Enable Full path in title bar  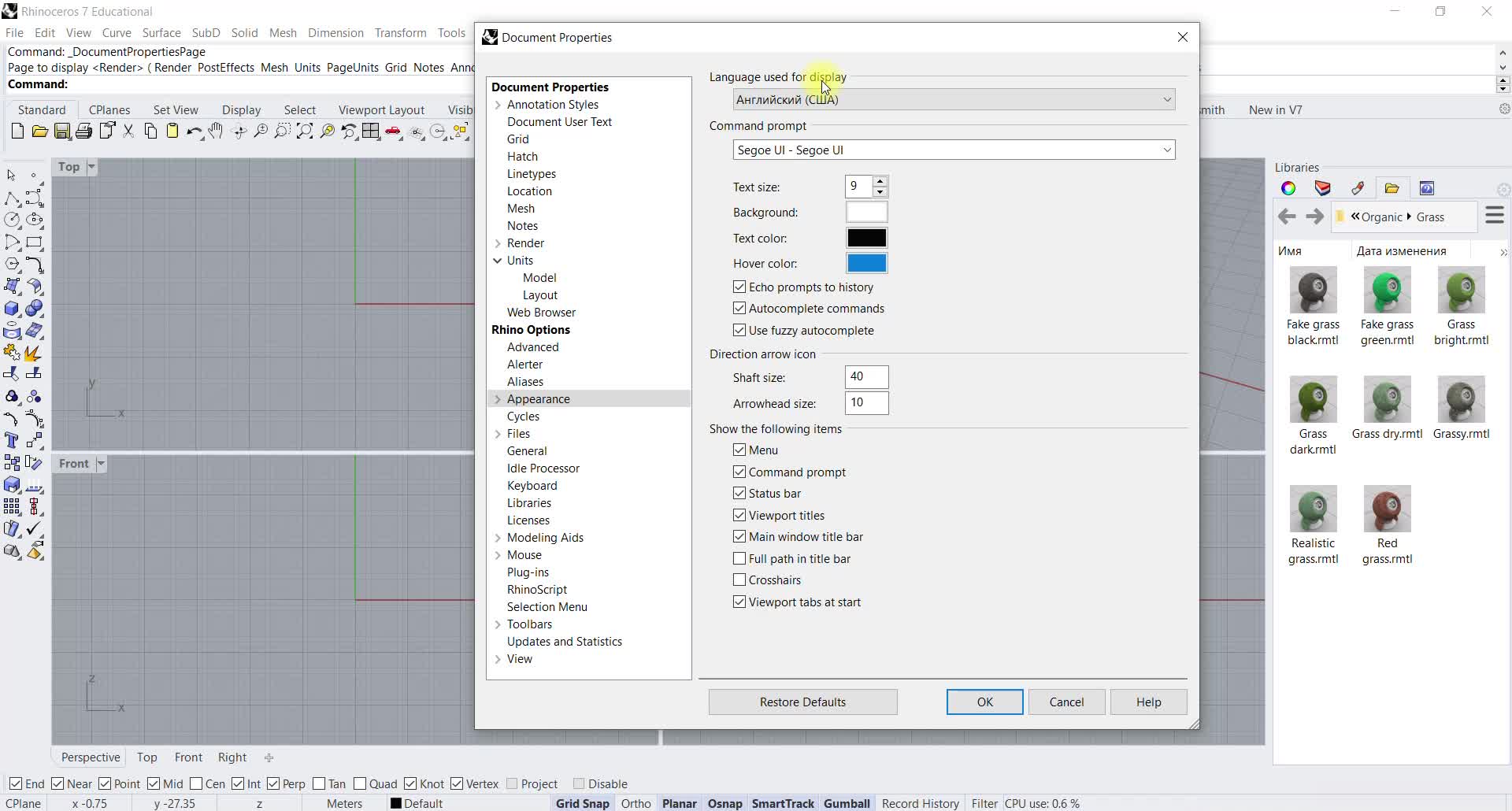[x=739, y=558]
